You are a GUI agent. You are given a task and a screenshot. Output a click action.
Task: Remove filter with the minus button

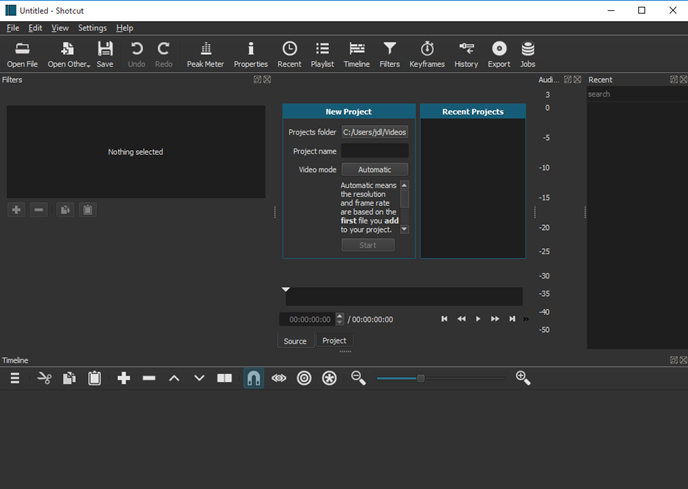tap(39, 210)
